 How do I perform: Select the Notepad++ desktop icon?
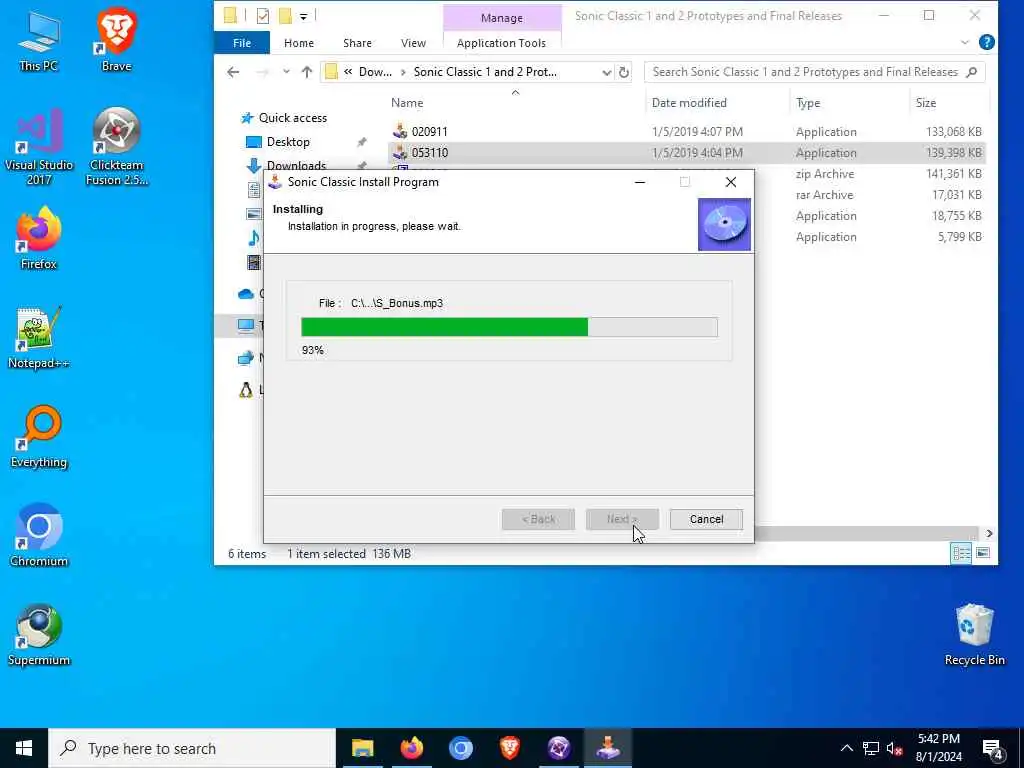[39, 338]
